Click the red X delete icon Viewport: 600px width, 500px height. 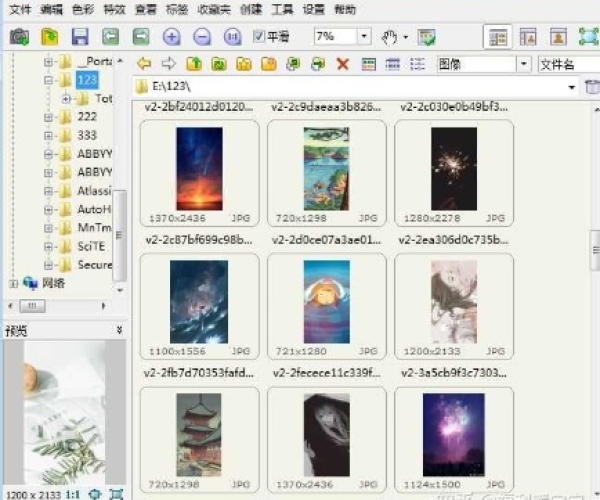(343, 64)
